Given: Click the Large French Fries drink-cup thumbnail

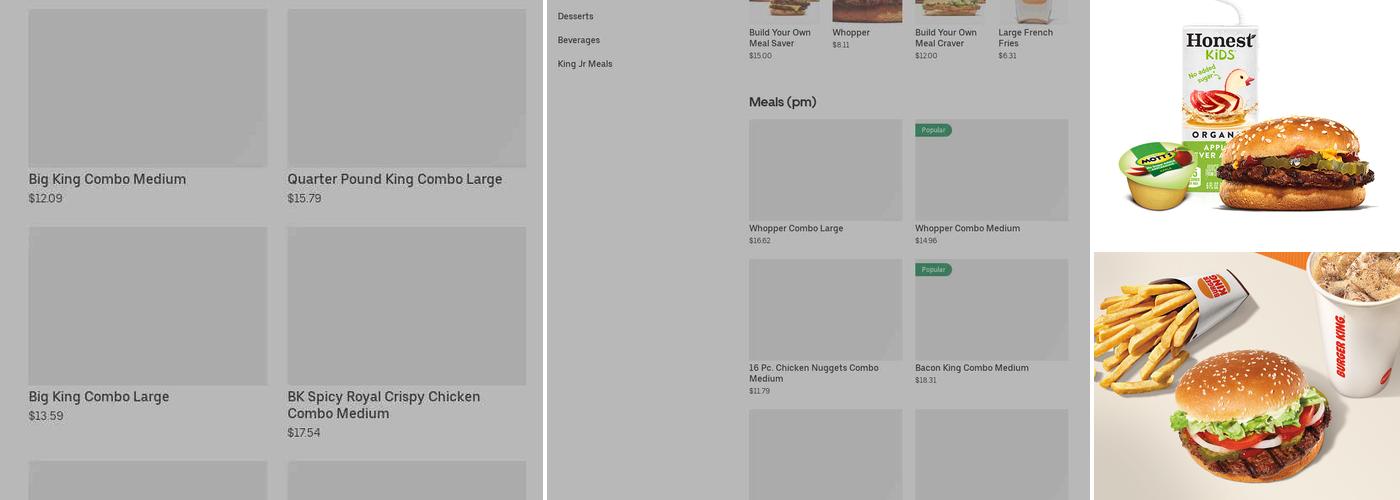Looking at the screenshot, I should 1033,11.
